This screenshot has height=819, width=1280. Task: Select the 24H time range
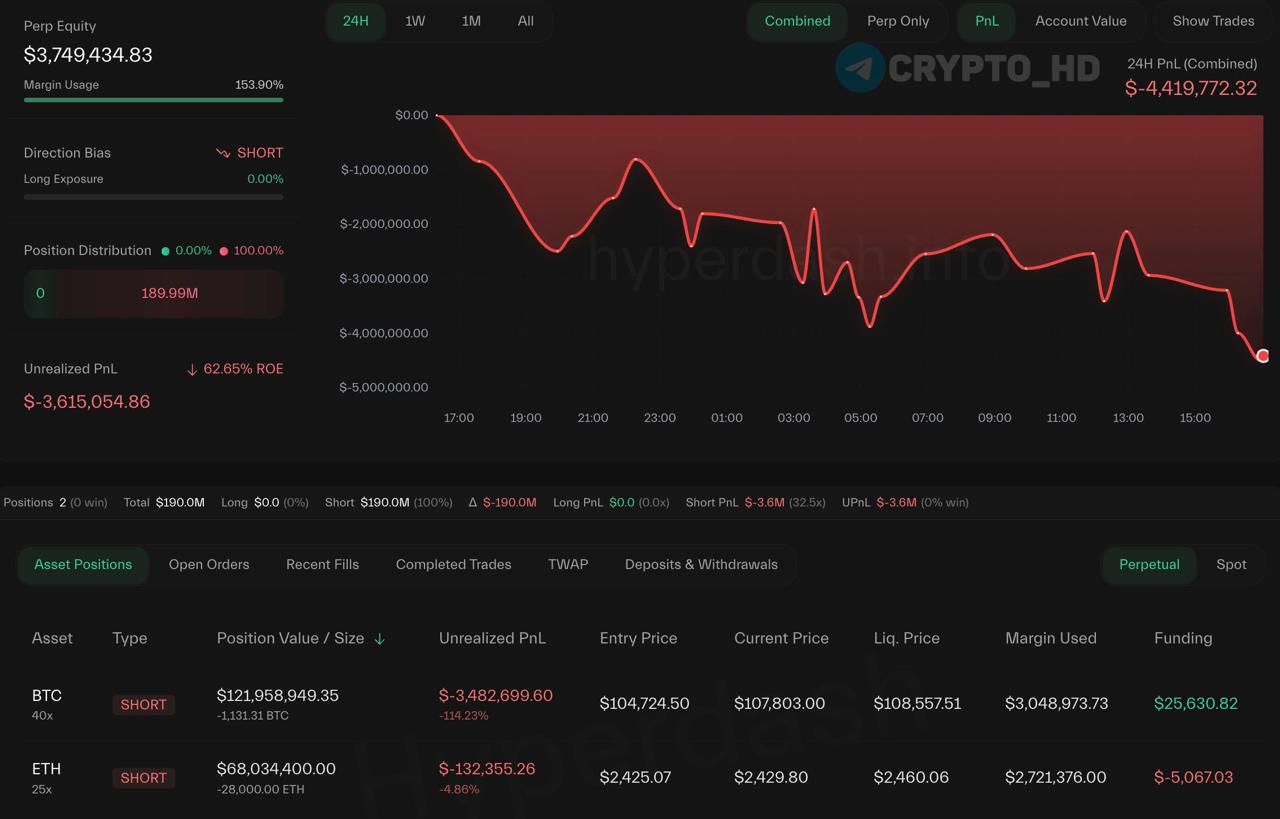click(x=356, y=21)
